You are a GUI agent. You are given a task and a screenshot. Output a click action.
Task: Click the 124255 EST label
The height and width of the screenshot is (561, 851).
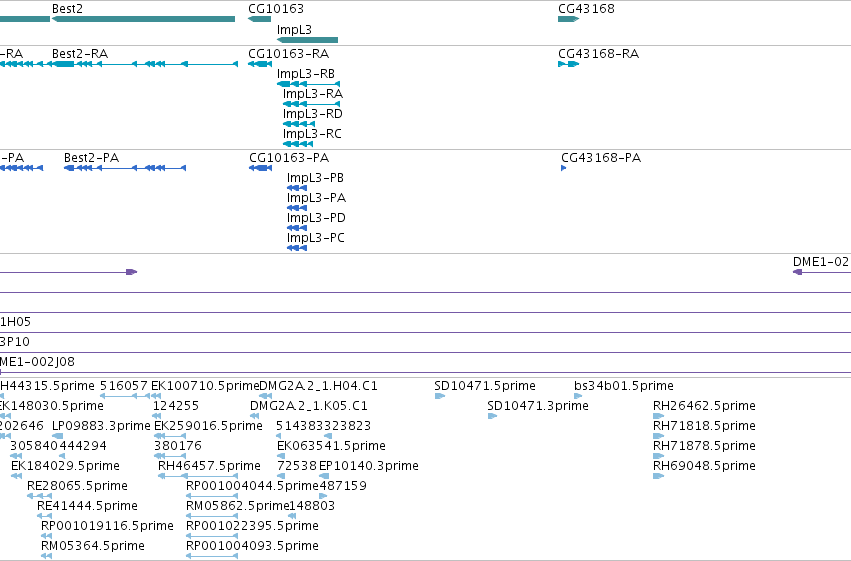point(176,406)
